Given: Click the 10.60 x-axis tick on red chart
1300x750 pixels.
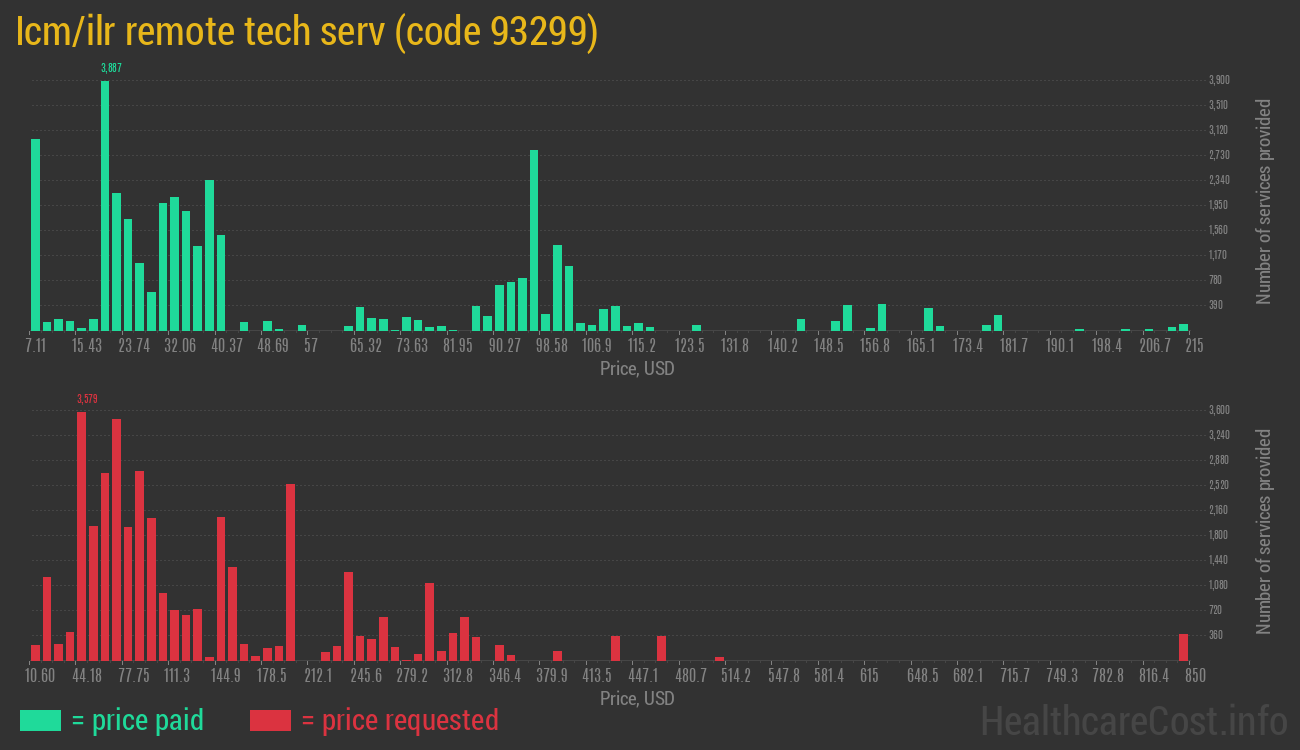Looking at the screenshot, I should coord(40,676).
